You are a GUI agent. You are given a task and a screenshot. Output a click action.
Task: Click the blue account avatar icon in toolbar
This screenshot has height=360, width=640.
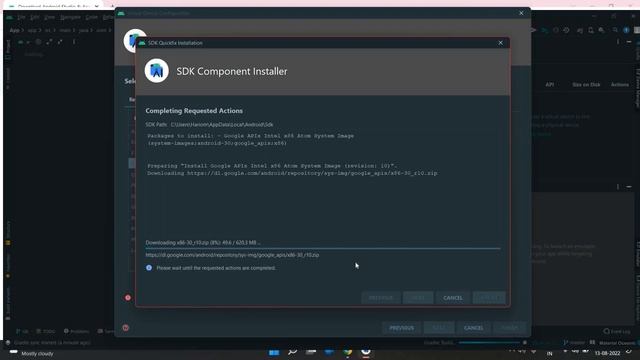click(626, 30)
